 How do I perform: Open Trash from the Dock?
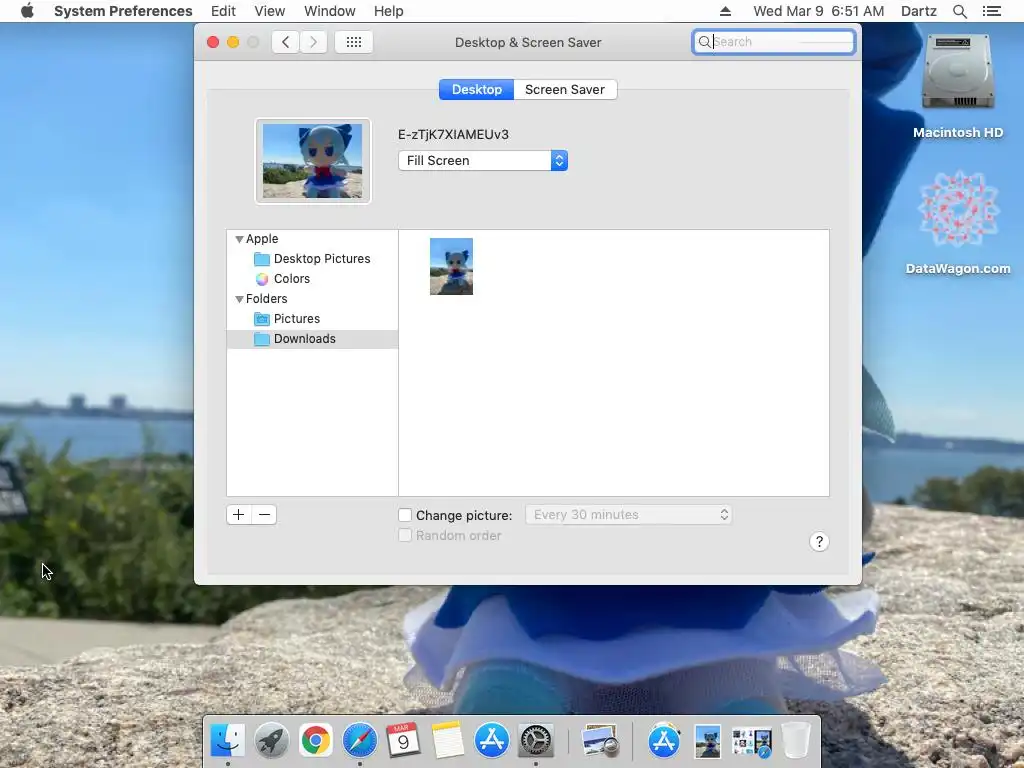[x=796, y=741]
